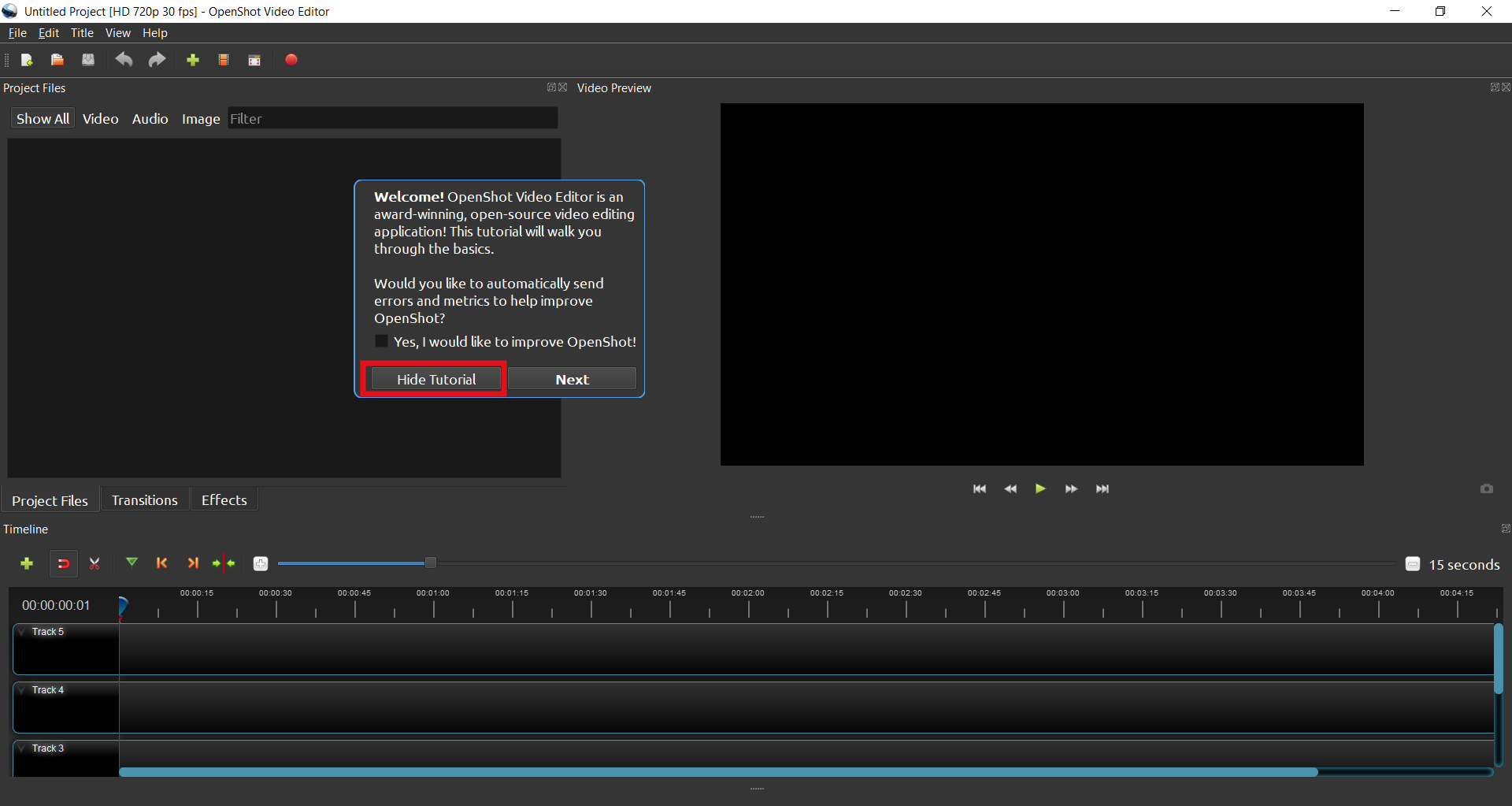Viewport: 1512px width, 806px height.
Task: Switch to the Effects tab
Action: coord(224,500)
